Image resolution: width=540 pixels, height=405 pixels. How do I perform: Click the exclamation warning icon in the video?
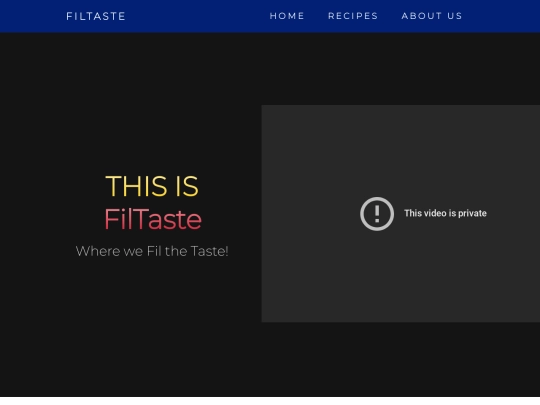click(377, 214)
